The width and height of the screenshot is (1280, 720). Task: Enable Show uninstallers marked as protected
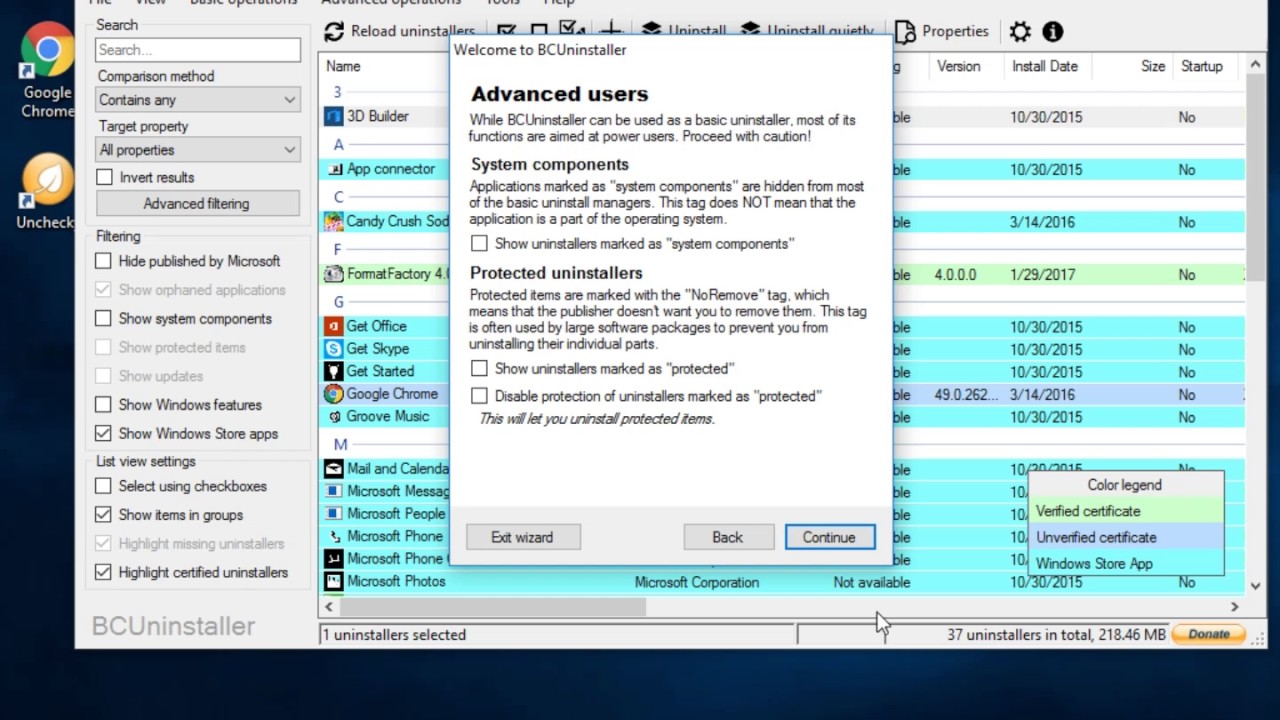pyautogui.click(x=480, y=369)
